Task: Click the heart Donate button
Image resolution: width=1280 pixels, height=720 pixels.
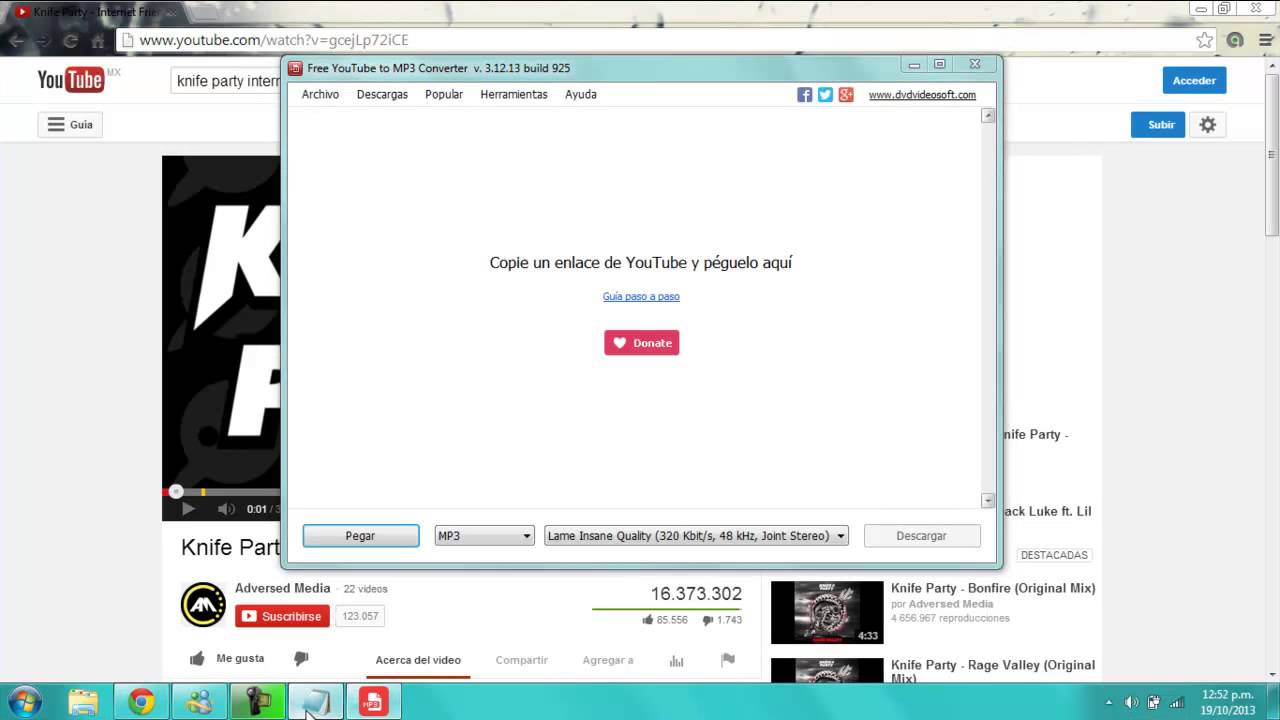Action: coord(641,343)
